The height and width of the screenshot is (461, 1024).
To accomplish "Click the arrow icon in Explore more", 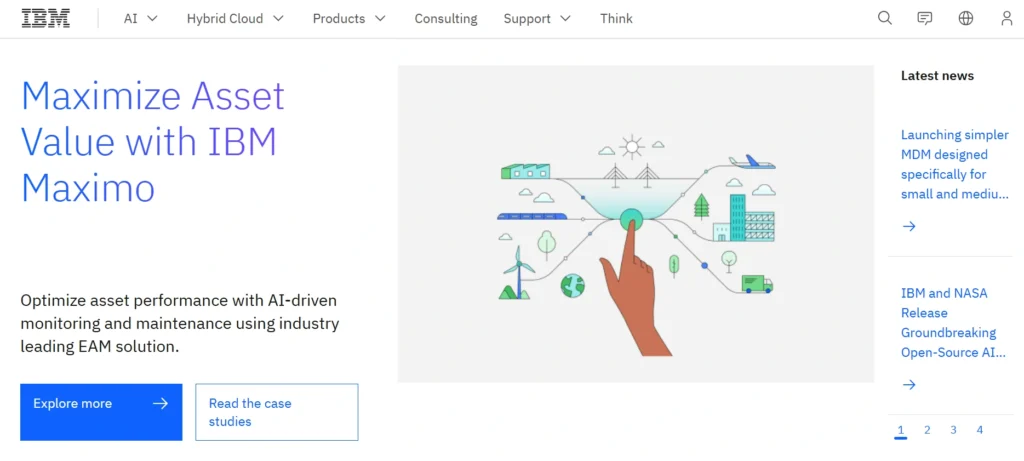I will [x=160, y=404].
